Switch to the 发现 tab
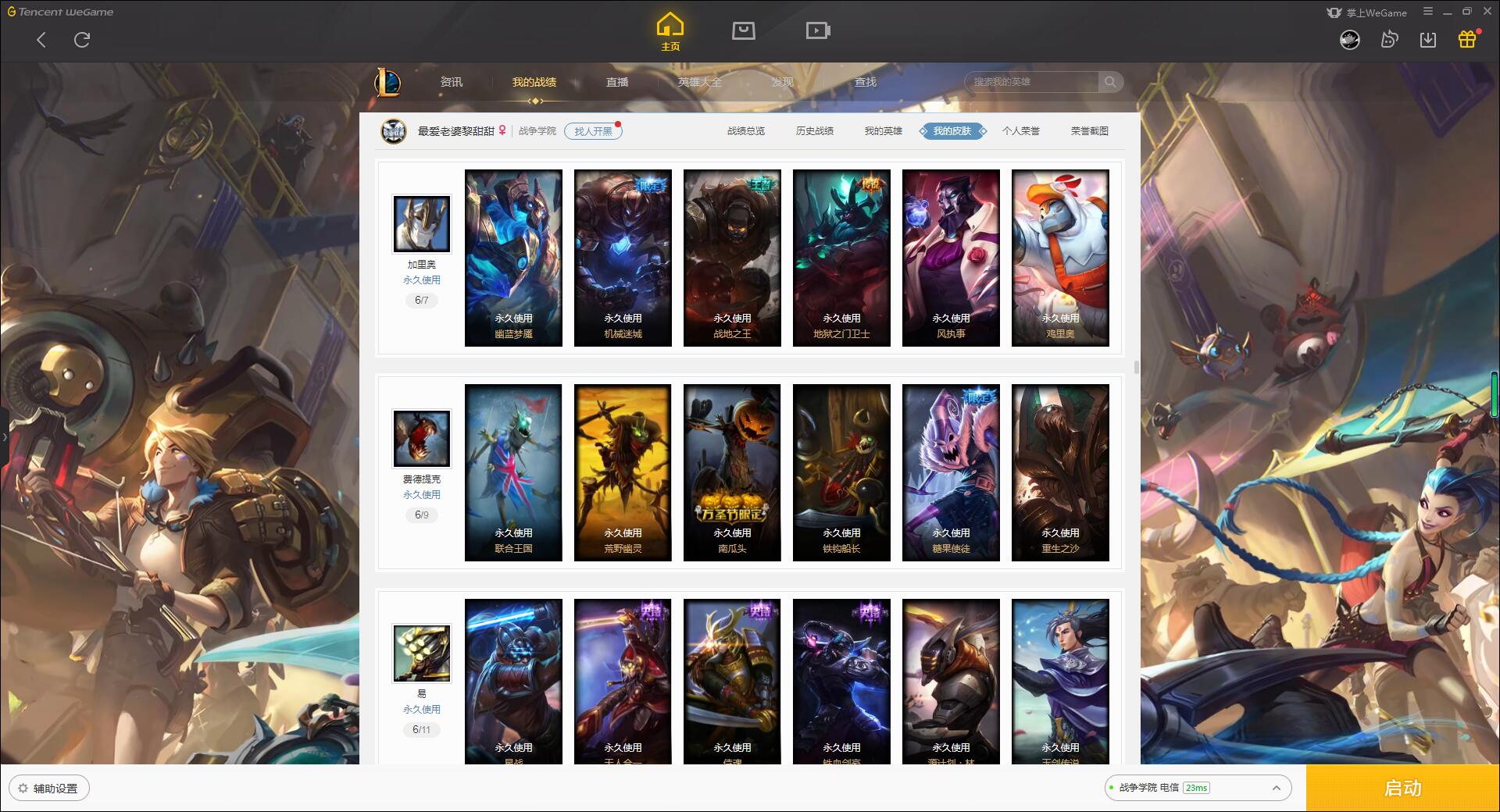Viewport: 1500px width, 812px height. [783, 82]
